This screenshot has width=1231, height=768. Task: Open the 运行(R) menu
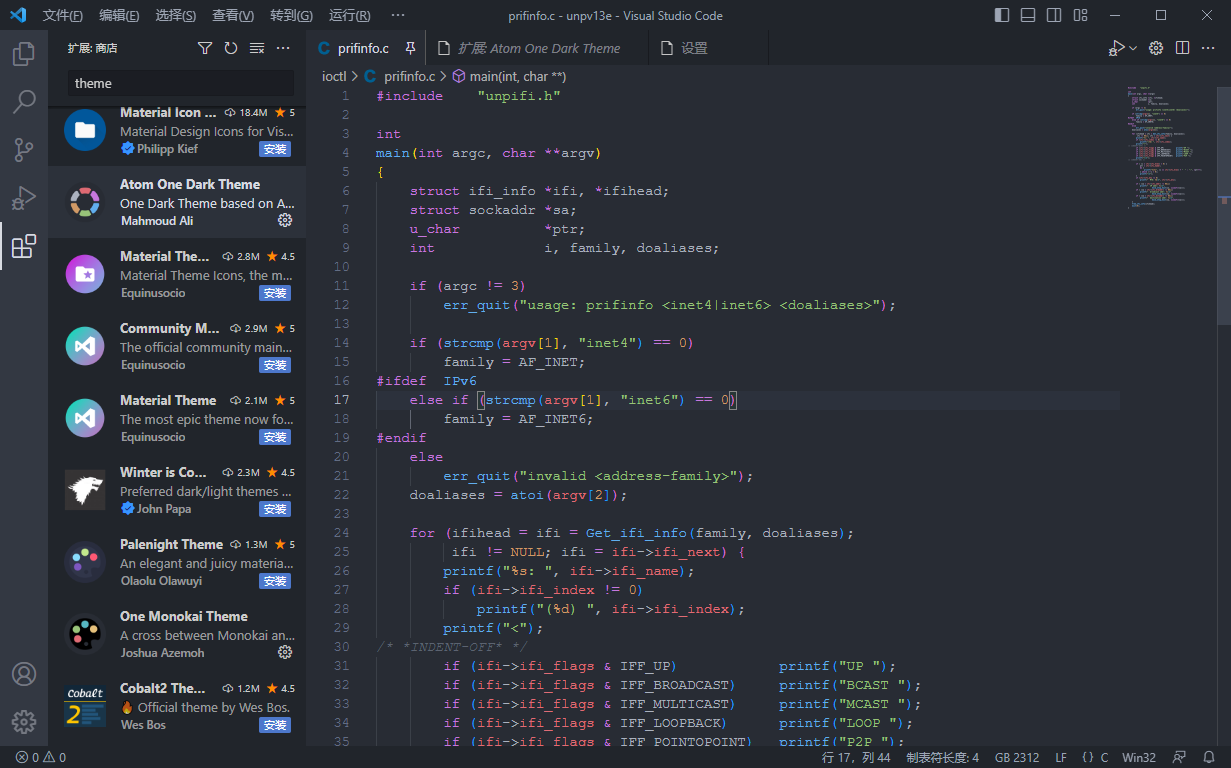(349, 16)
